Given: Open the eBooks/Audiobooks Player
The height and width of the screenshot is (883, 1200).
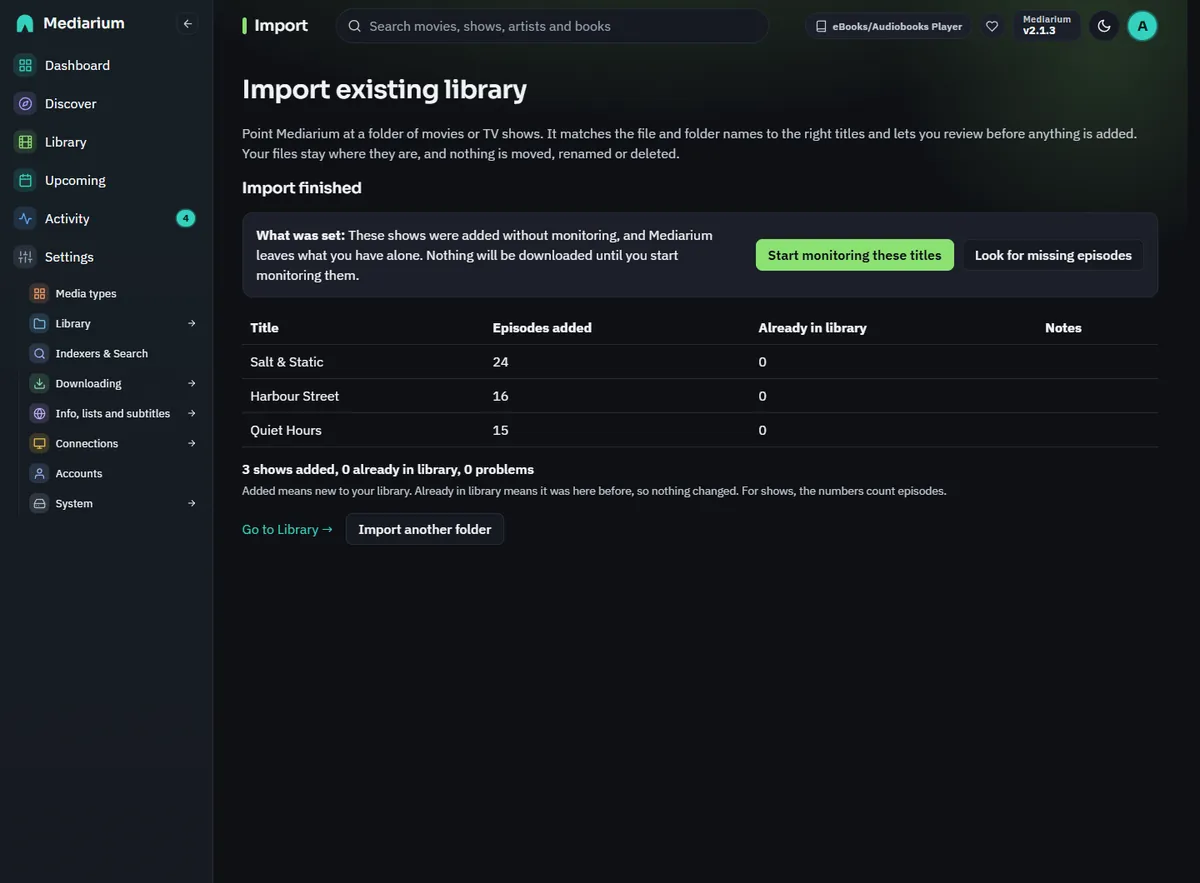Looking at the screenshot, I should [888, 26].
